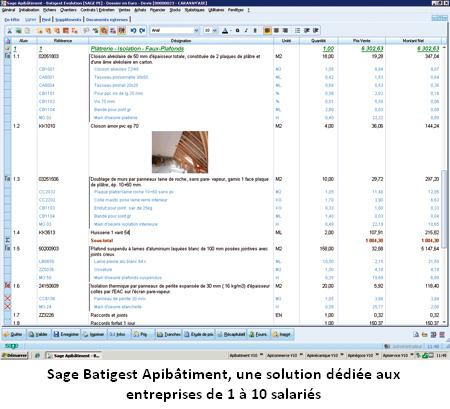Toggle italic text formatting

pos(246,31)
